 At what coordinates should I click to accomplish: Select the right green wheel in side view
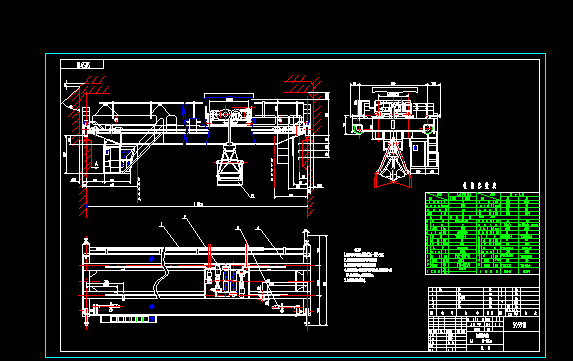[428, 129]
